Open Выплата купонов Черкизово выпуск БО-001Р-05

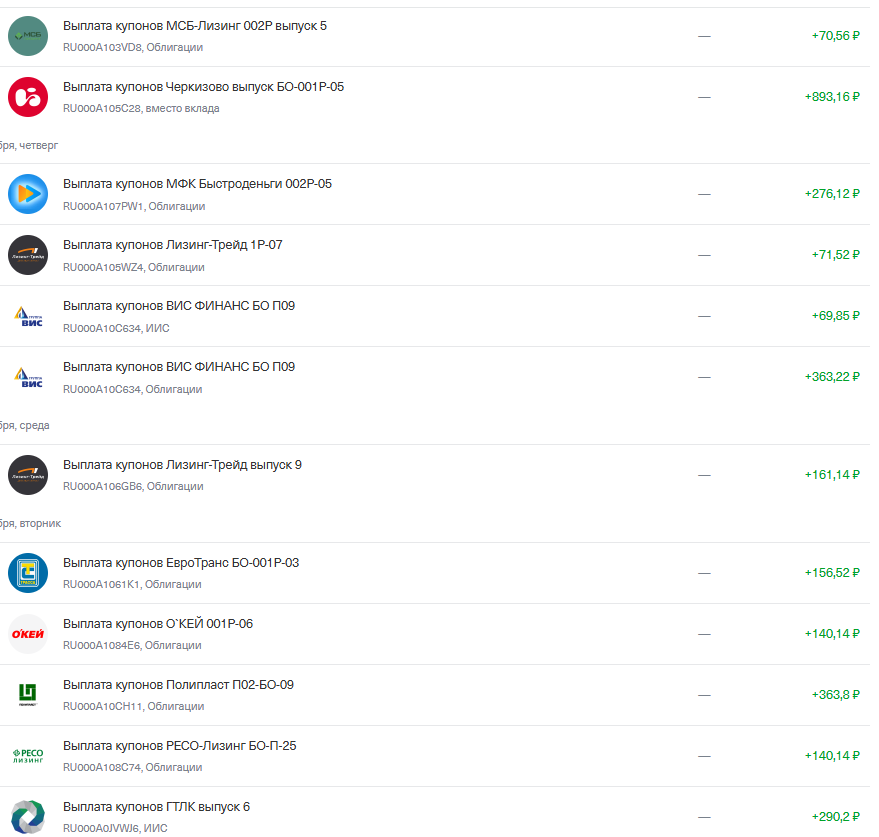coord(203,87)
